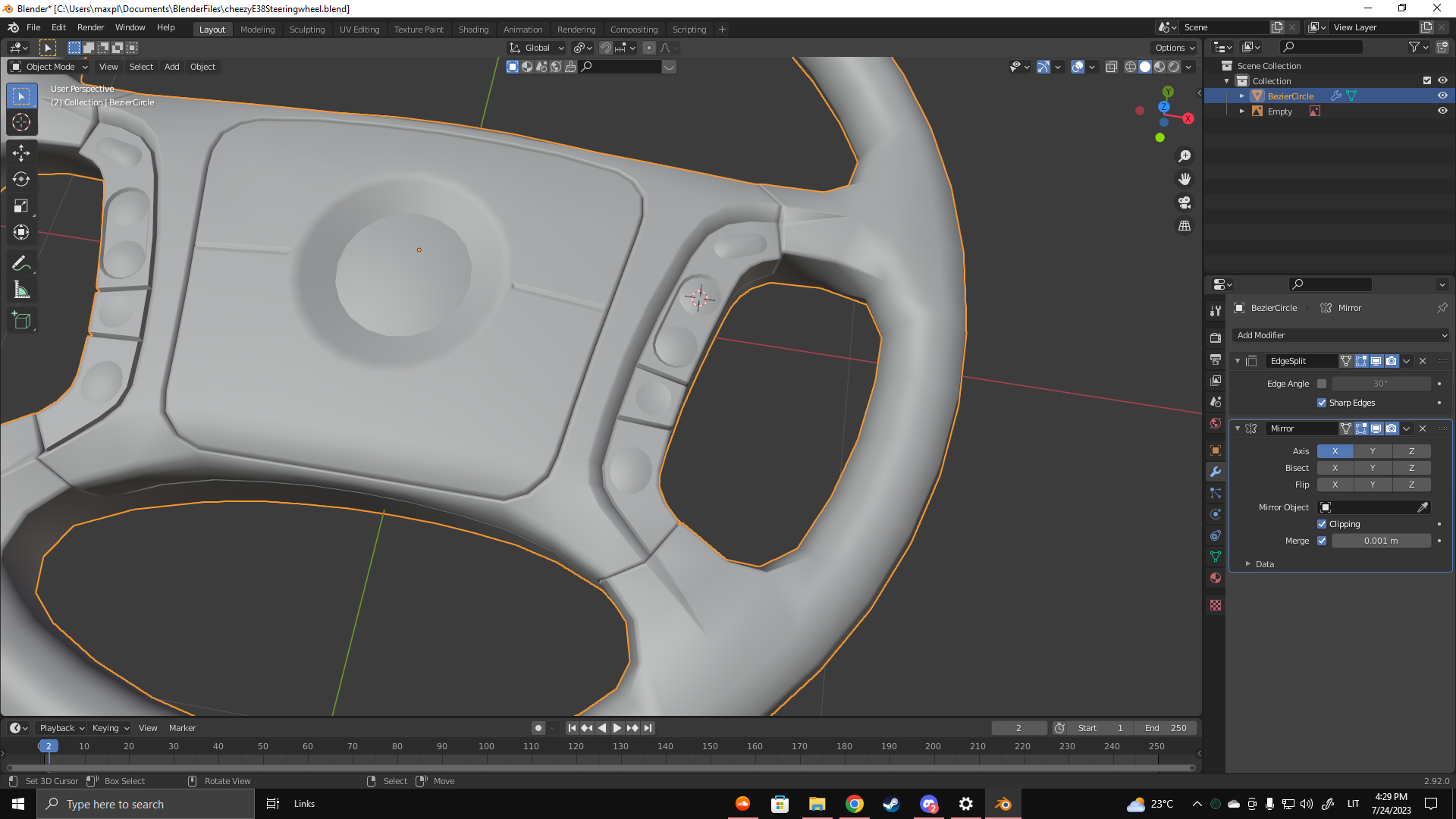Enable Mirror axis Y button
The image size is (1456, 819).
click(1372, 451)
